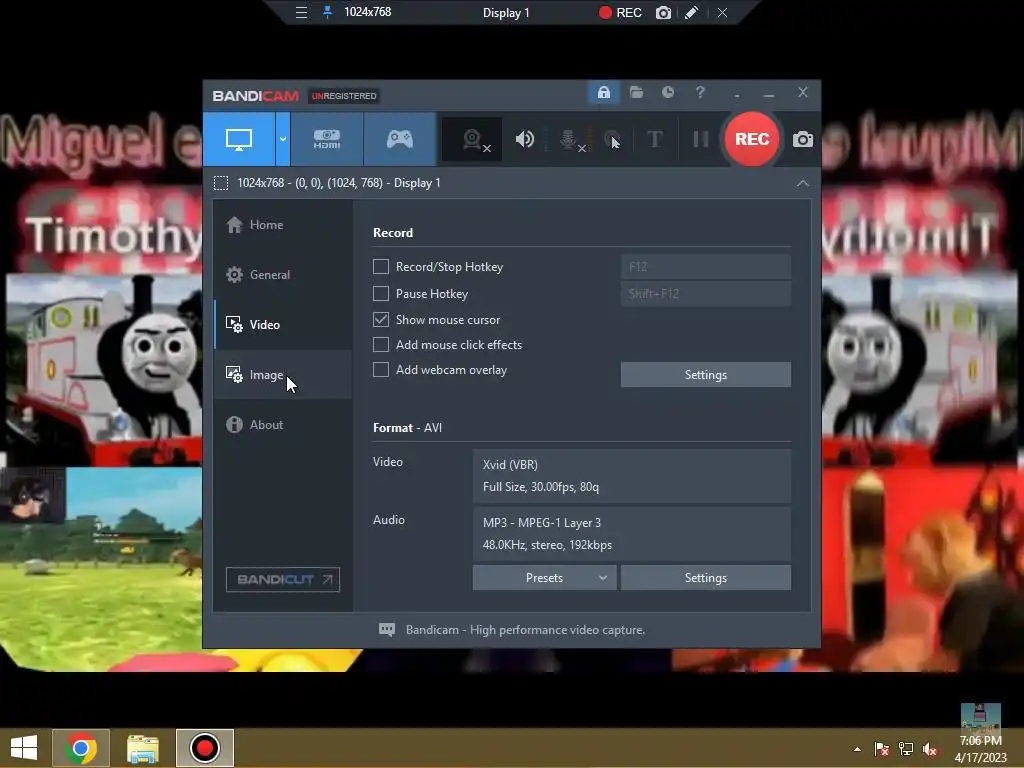Open output folder icon in title bar
Viewport: 1024px width, 768px height.
point(636,93)
